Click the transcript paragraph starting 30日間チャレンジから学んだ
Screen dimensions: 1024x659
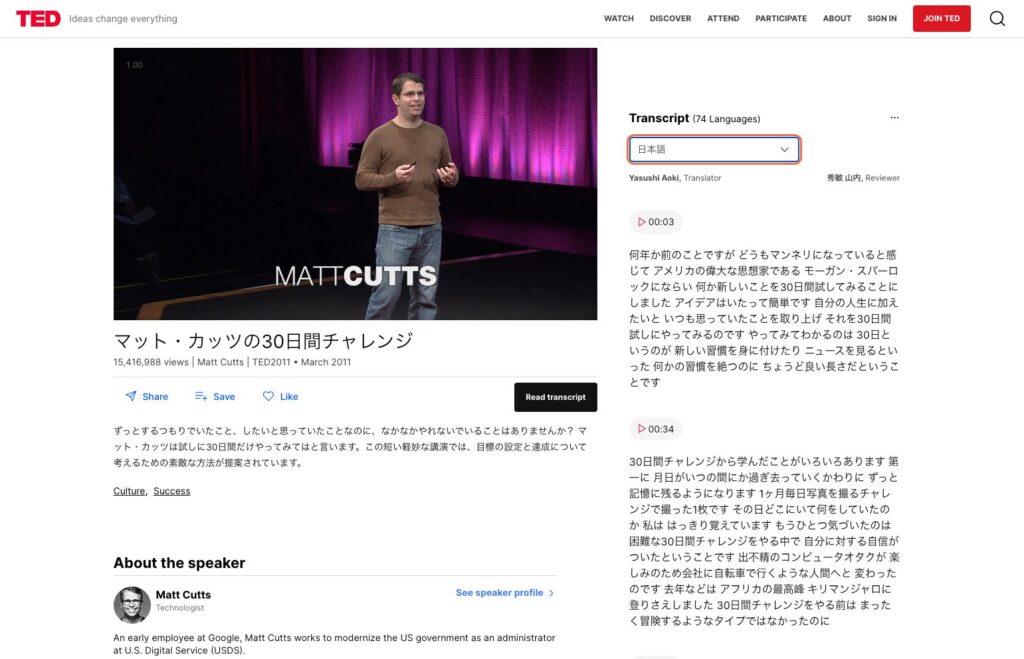coord(763,541)
